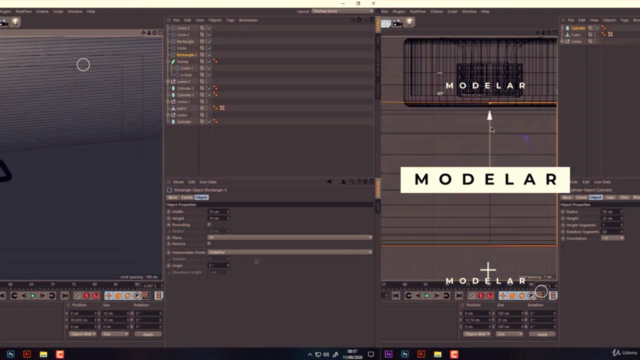
Task: Click the Object Manager search icon
Action: tap(353, 20)
